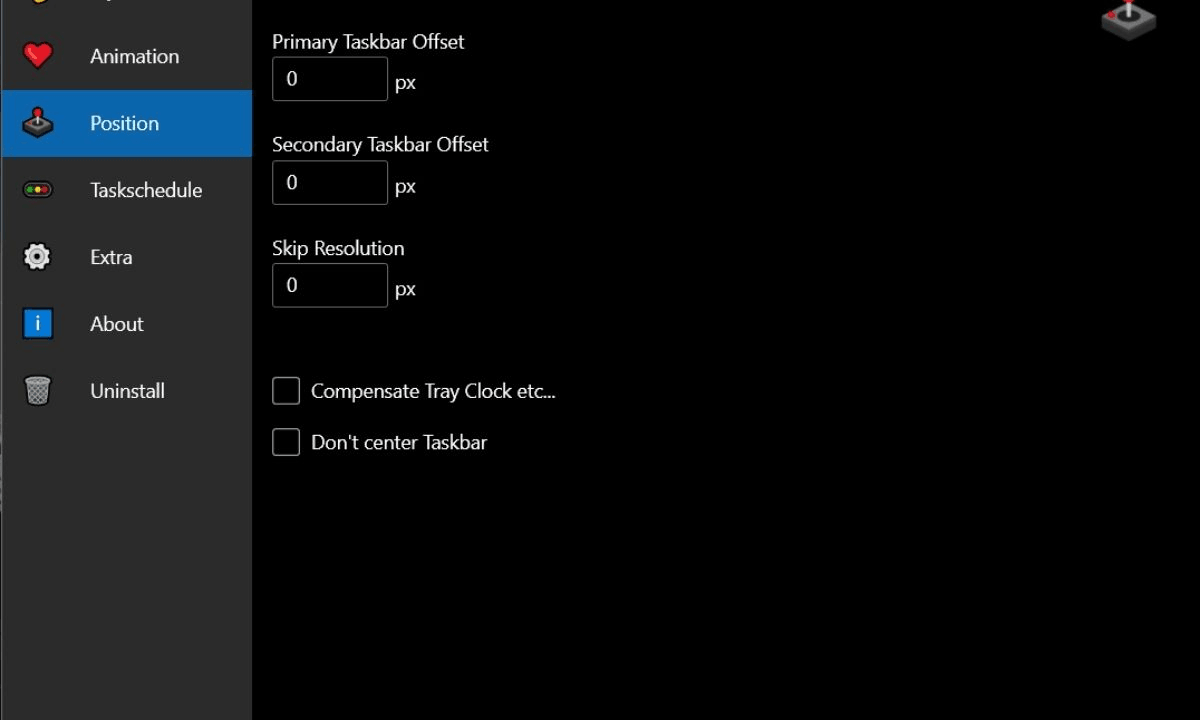Click the red heart Animation icon
The image size is (1200, 720).
[38, 56]
